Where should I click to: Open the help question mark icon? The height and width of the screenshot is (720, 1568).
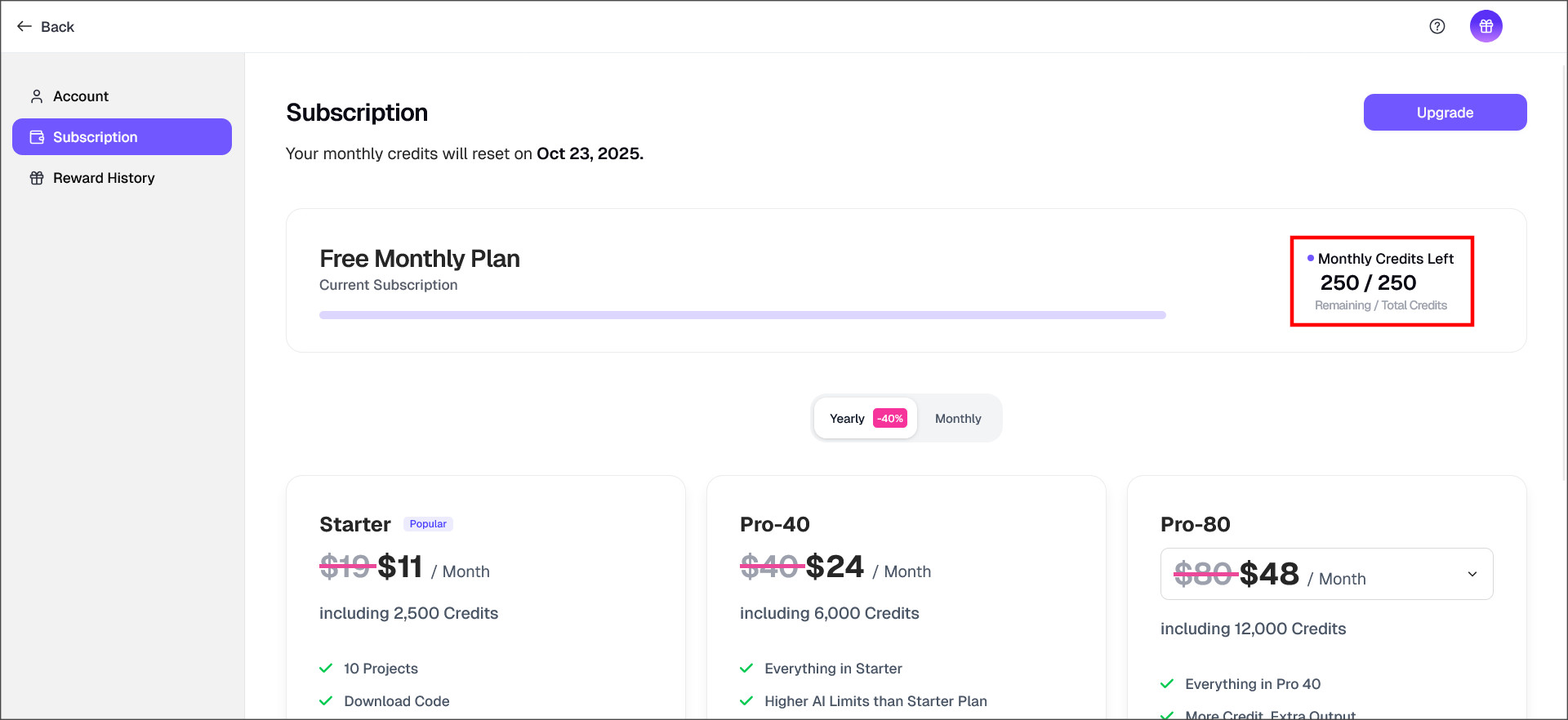[1437, 26]
